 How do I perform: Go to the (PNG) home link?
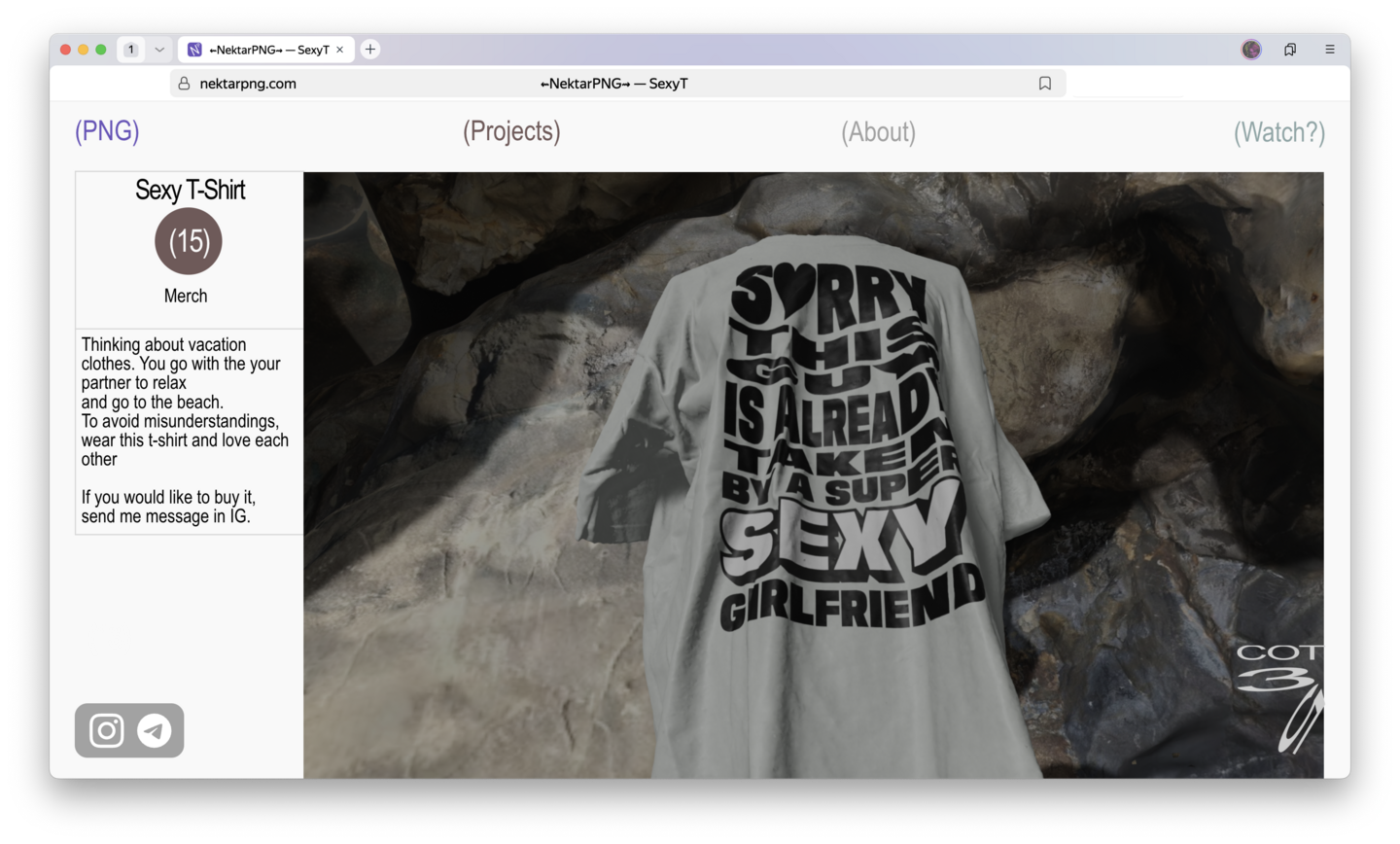(x=107, y=131)
